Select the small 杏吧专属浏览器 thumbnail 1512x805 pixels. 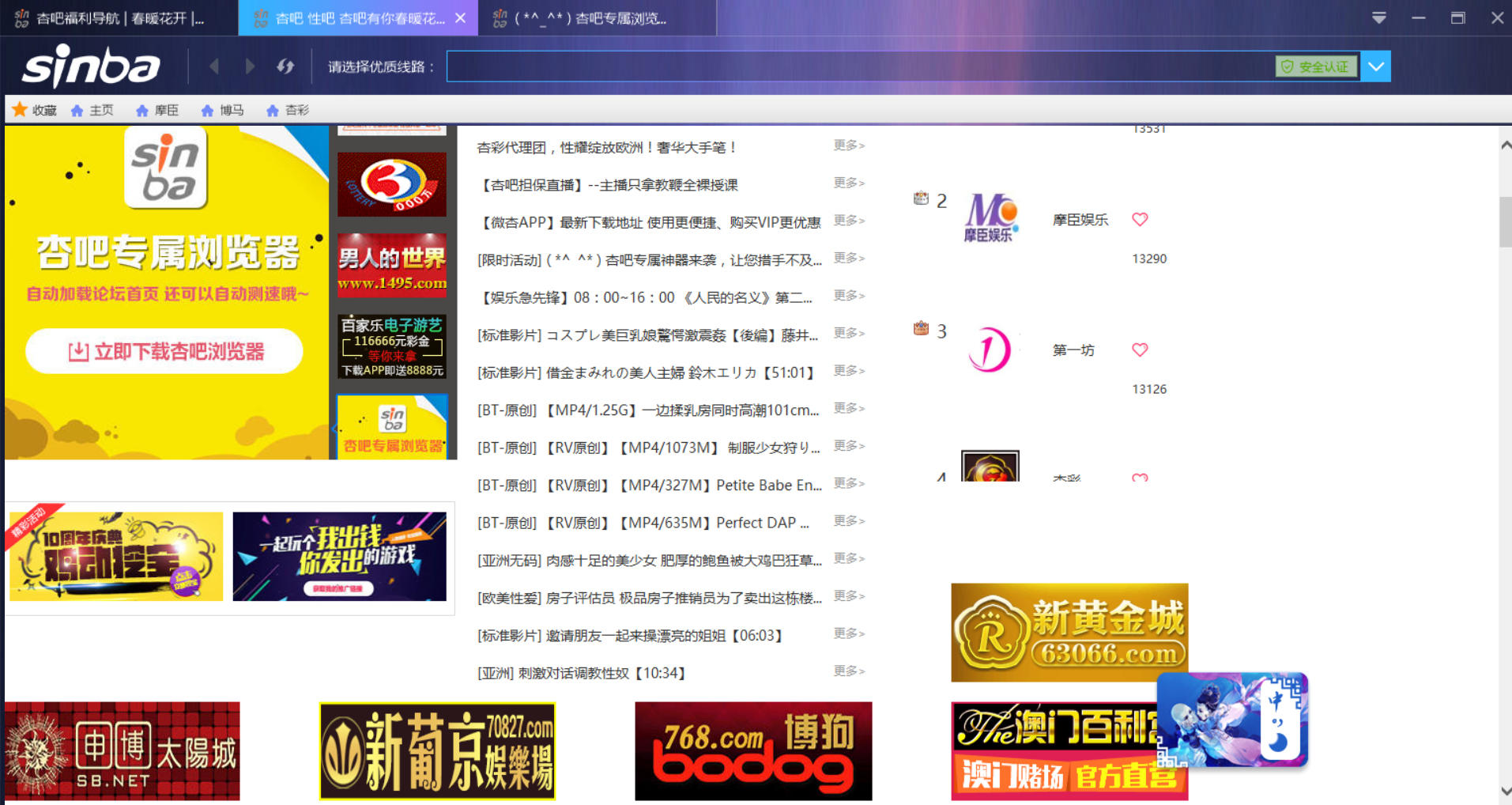coord(392,427)
